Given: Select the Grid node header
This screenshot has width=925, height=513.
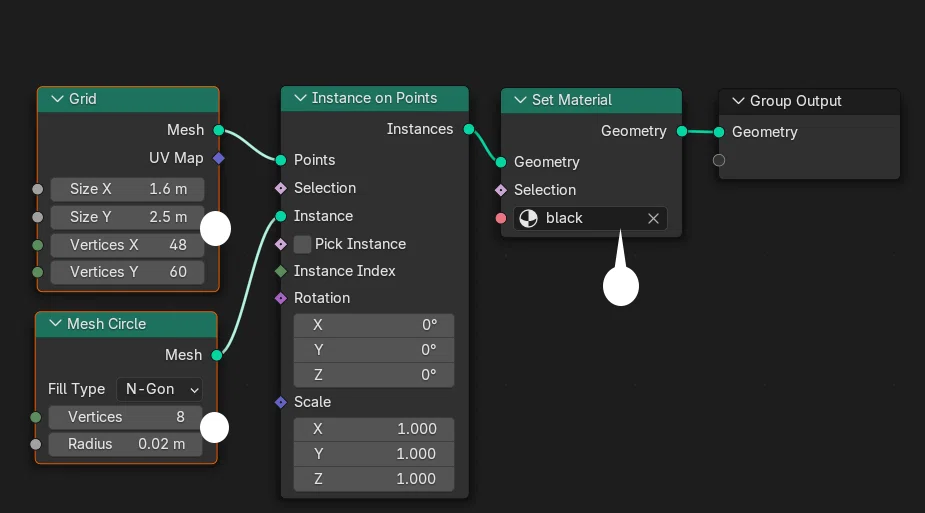Looking at the screenshot, I should (x=128, y=99).
